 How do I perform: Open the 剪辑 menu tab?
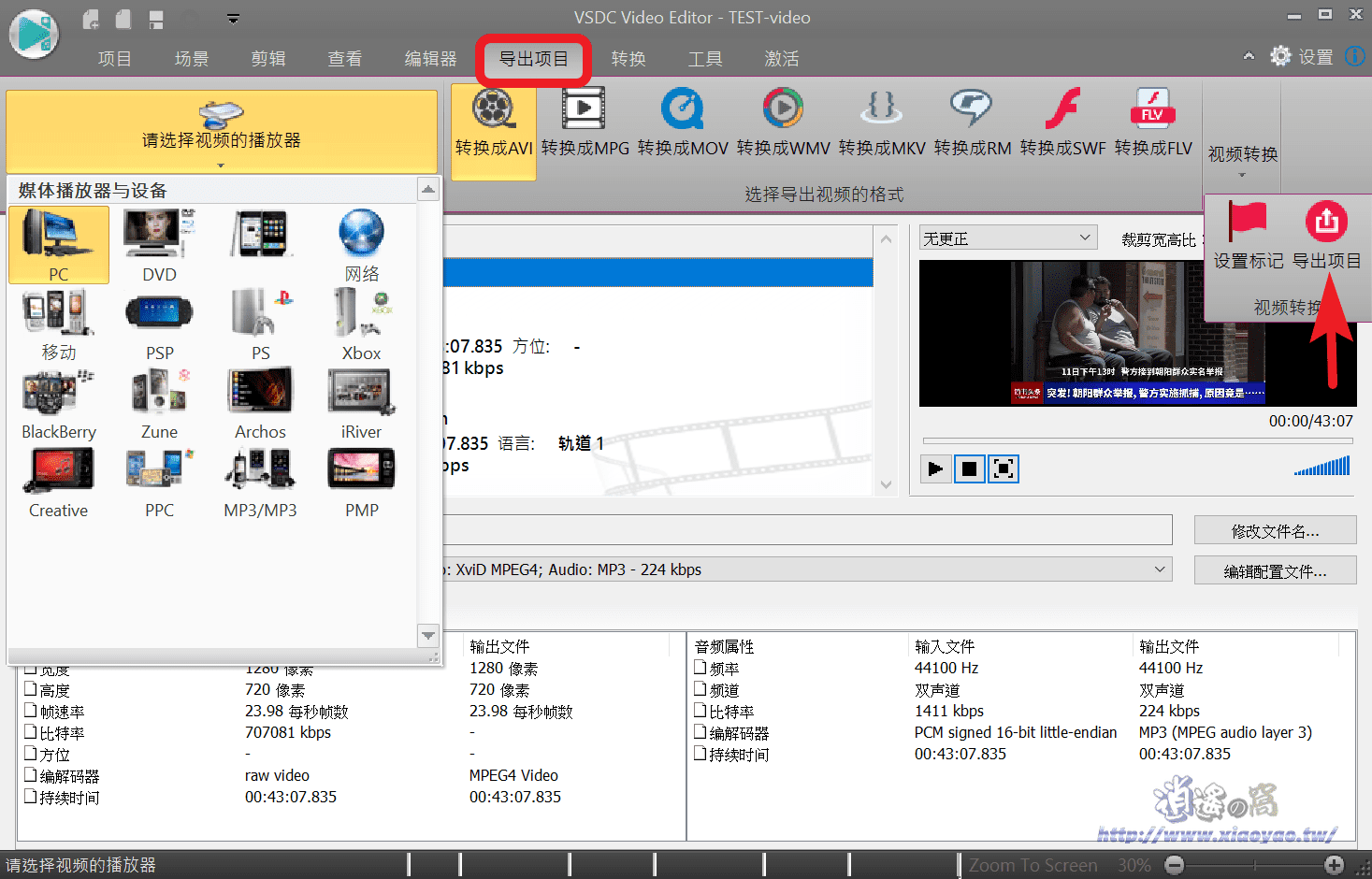coord(267,58)
